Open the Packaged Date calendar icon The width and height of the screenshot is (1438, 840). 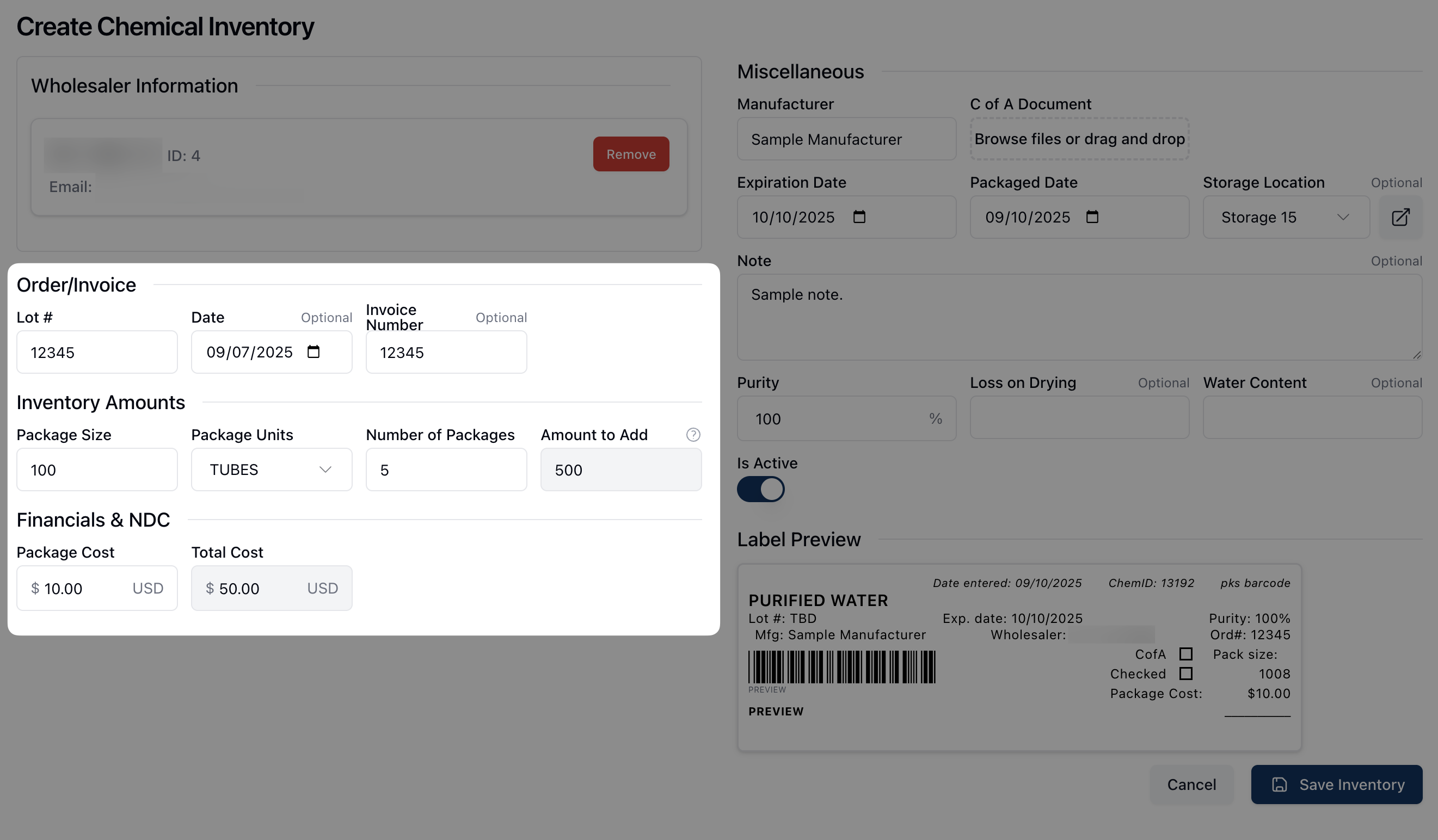tap(1092, 217)
